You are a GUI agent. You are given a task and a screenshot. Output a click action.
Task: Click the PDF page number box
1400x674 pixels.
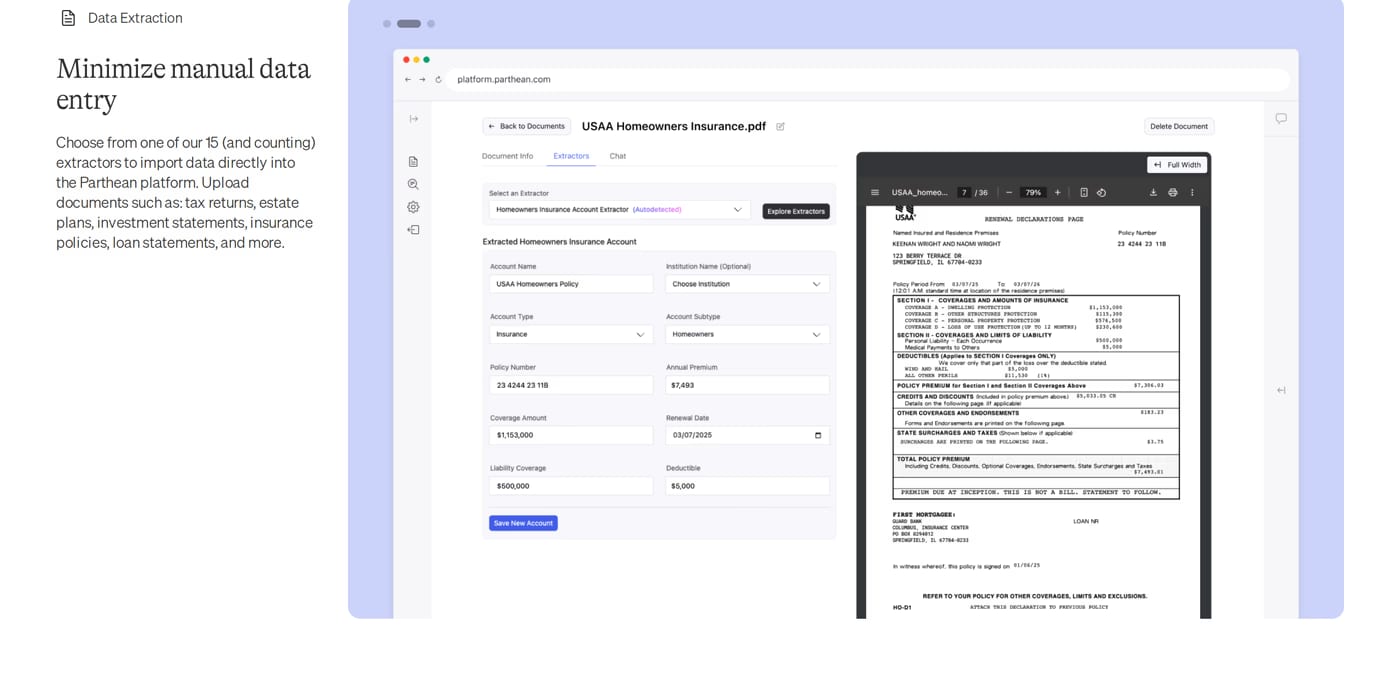tap(964, 192)
